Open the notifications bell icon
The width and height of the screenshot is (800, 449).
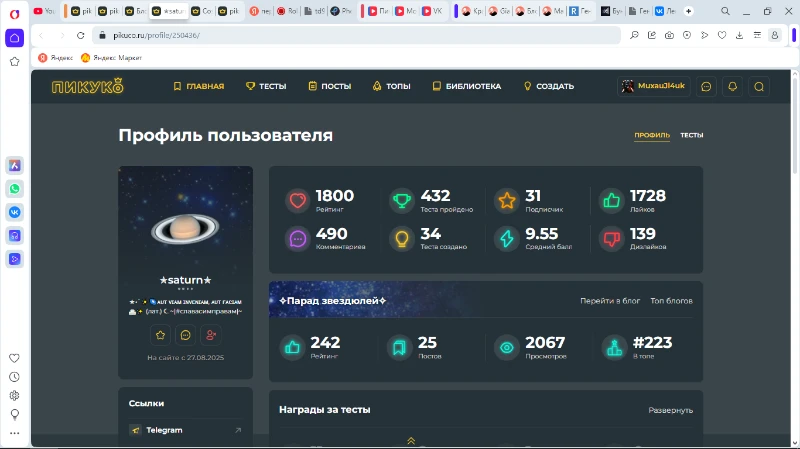(733, 87)
